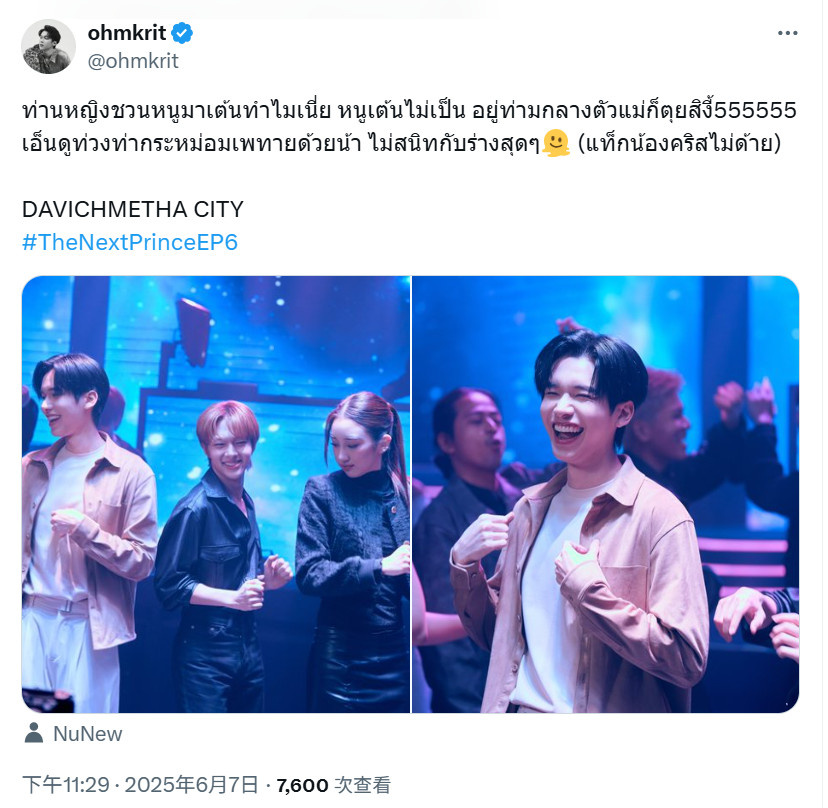Click the first Thai line ending 555555
This screenshot has height=808, width=828.
409,111
